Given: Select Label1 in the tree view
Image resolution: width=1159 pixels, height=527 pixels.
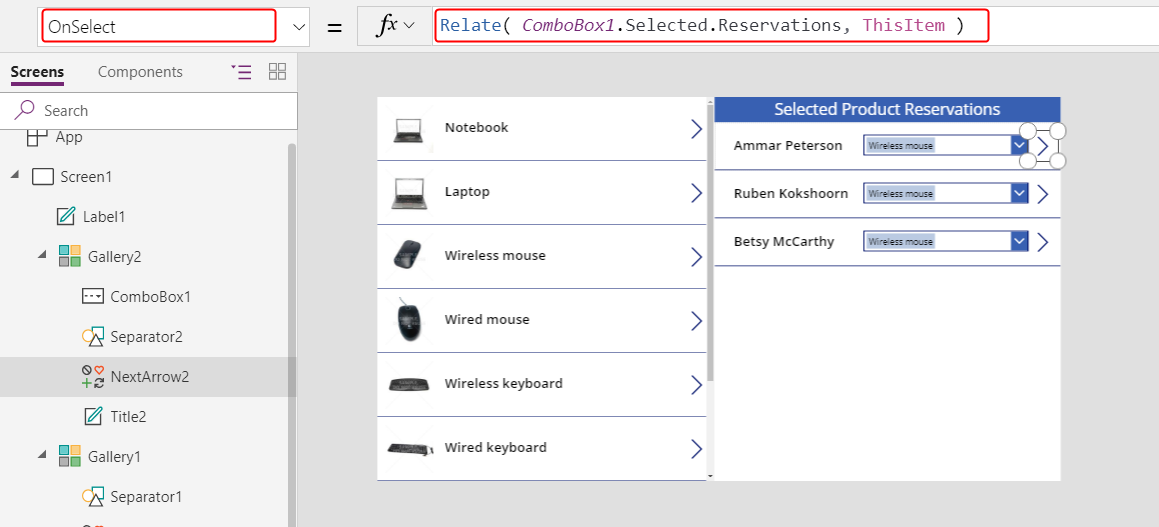Looking at the screenshot, I should pos(104,217).
